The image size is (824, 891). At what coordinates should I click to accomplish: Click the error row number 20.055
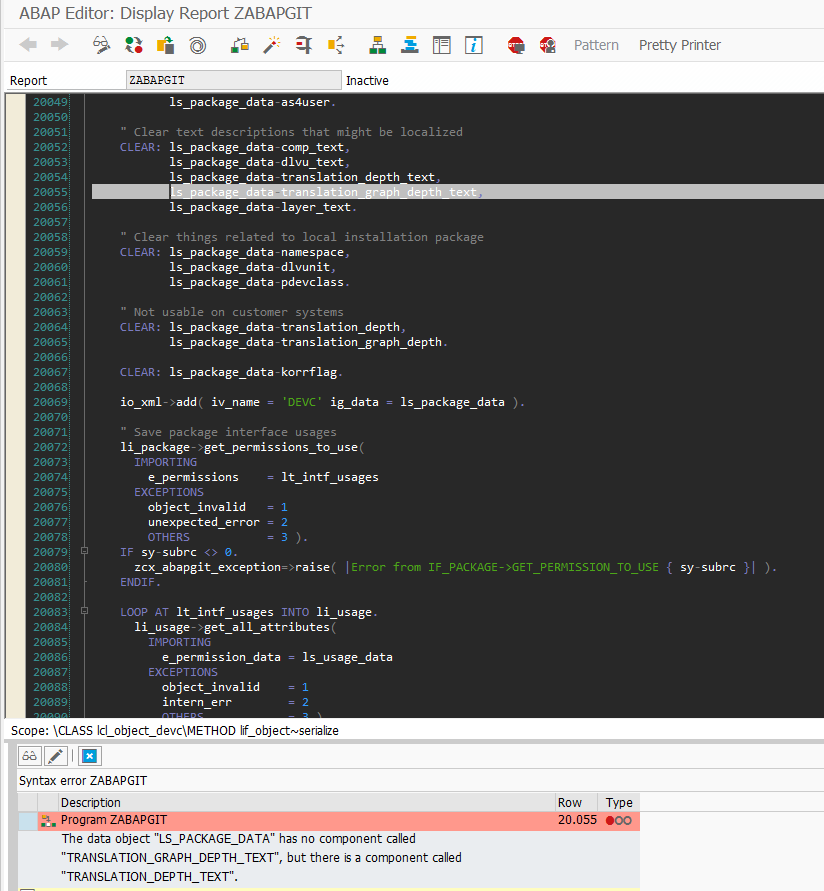coord(577,820)
